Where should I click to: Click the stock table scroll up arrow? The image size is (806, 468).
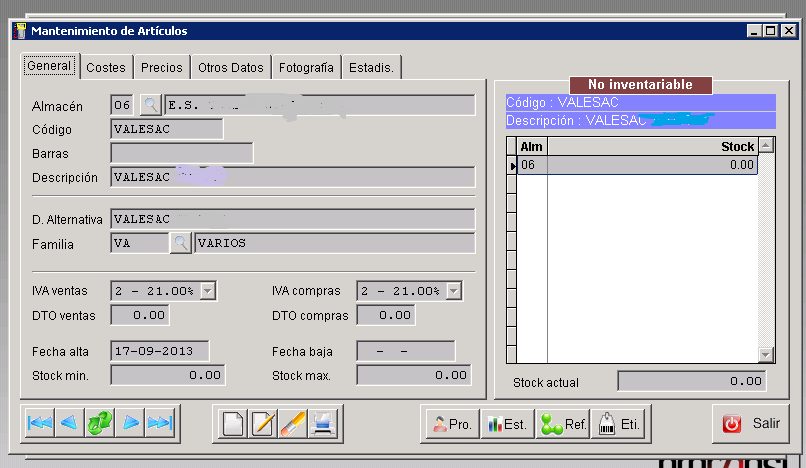[x=766, y=145]
